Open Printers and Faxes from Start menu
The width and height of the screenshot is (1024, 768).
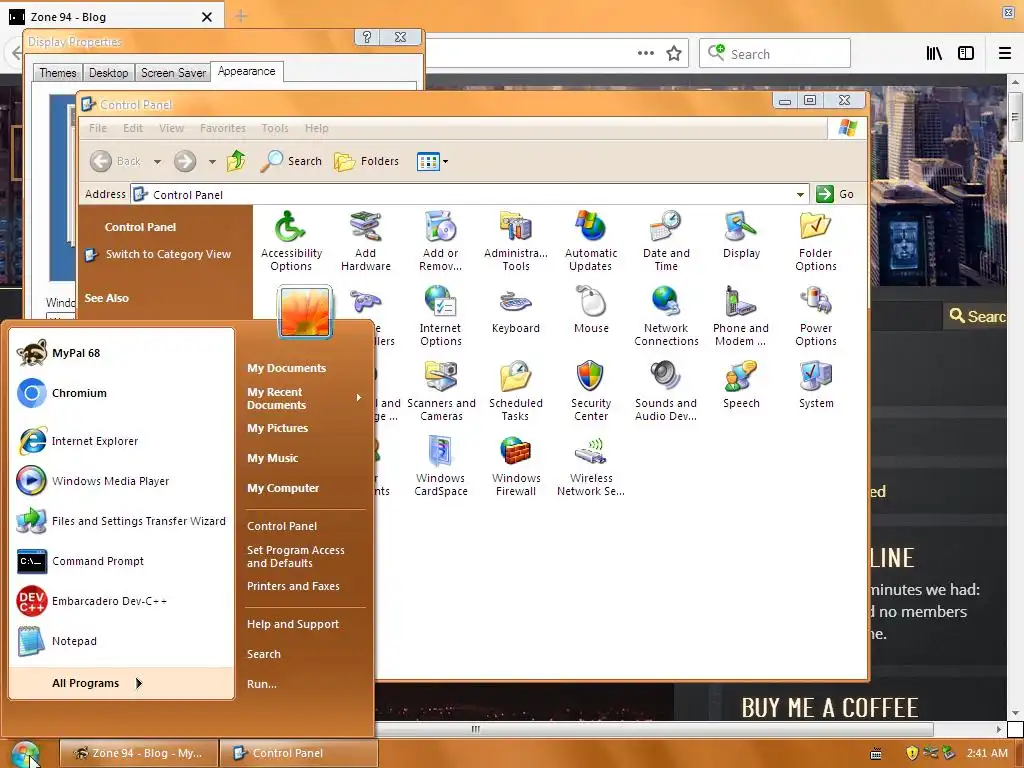pos(293,586)
